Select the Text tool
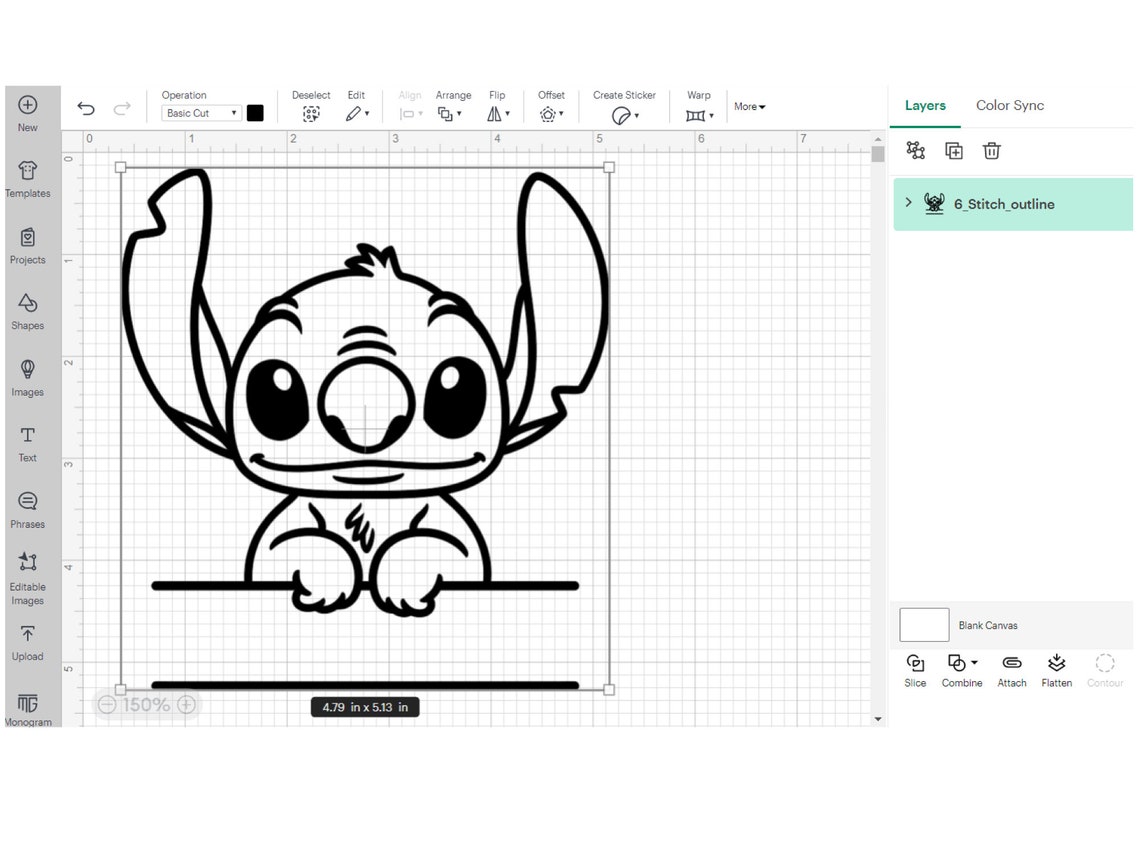 click(27, 443)
